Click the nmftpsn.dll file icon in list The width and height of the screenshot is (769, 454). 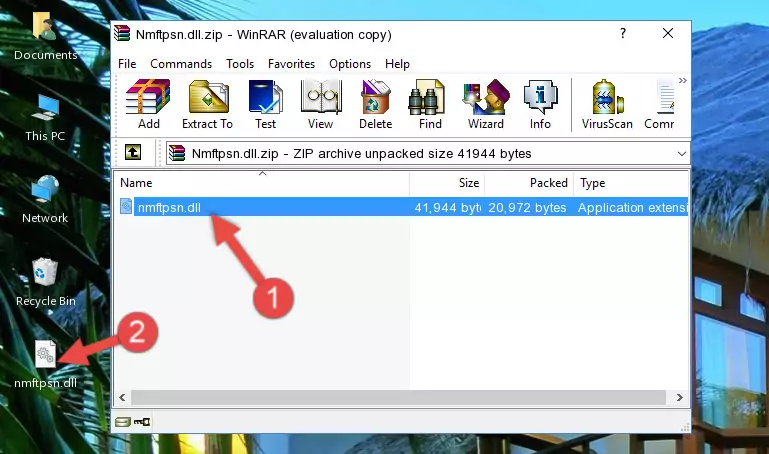(x=126, y=206)
